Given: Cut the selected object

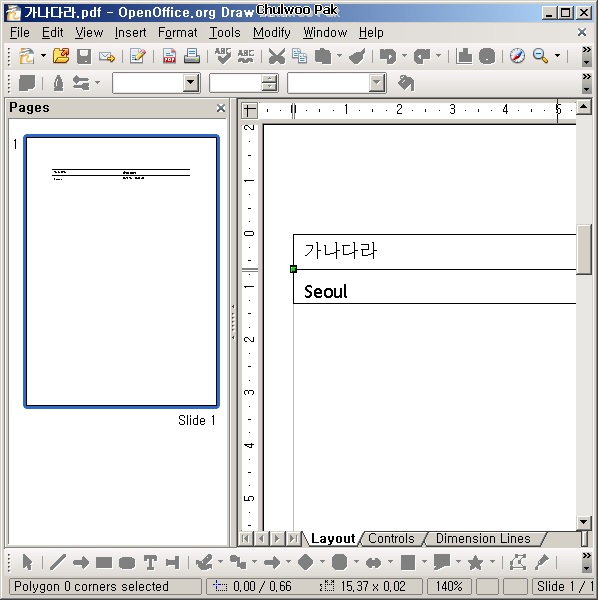Looking at the screenshot, I should tap(277, 56).
